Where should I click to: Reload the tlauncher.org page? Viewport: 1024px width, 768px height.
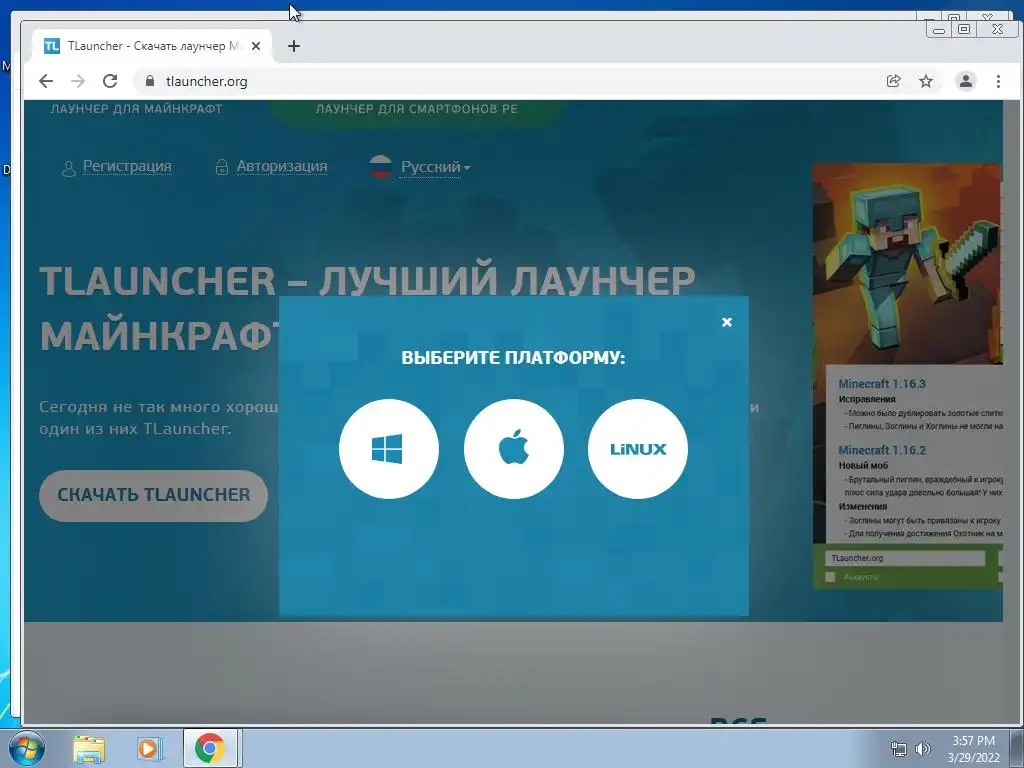click(110, 81)
